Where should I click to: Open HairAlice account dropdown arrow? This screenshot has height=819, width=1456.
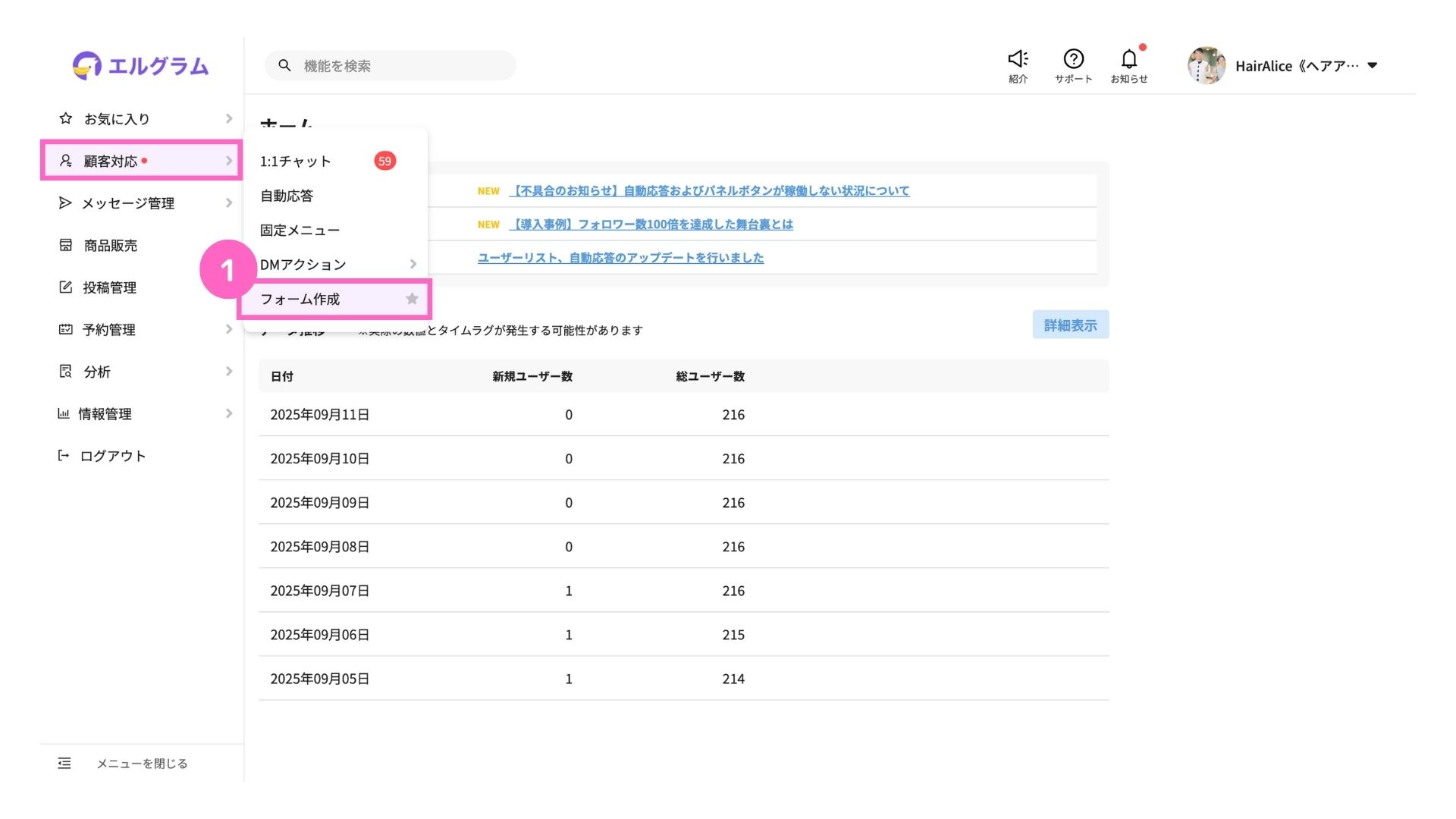pyautogui.click(x=1372, y=65)
